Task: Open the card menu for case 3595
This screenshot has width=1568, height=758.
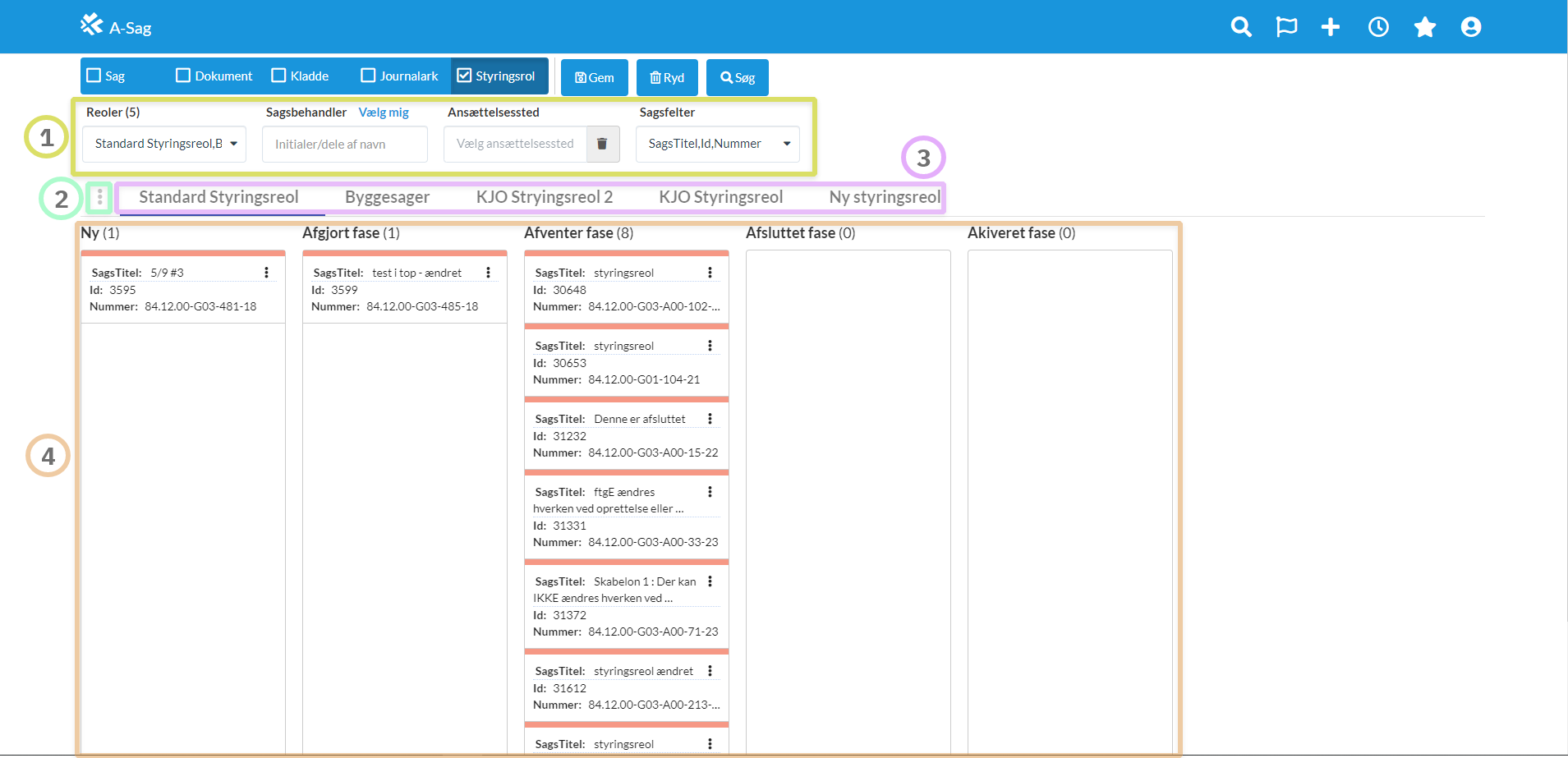Action: point(266,273)
